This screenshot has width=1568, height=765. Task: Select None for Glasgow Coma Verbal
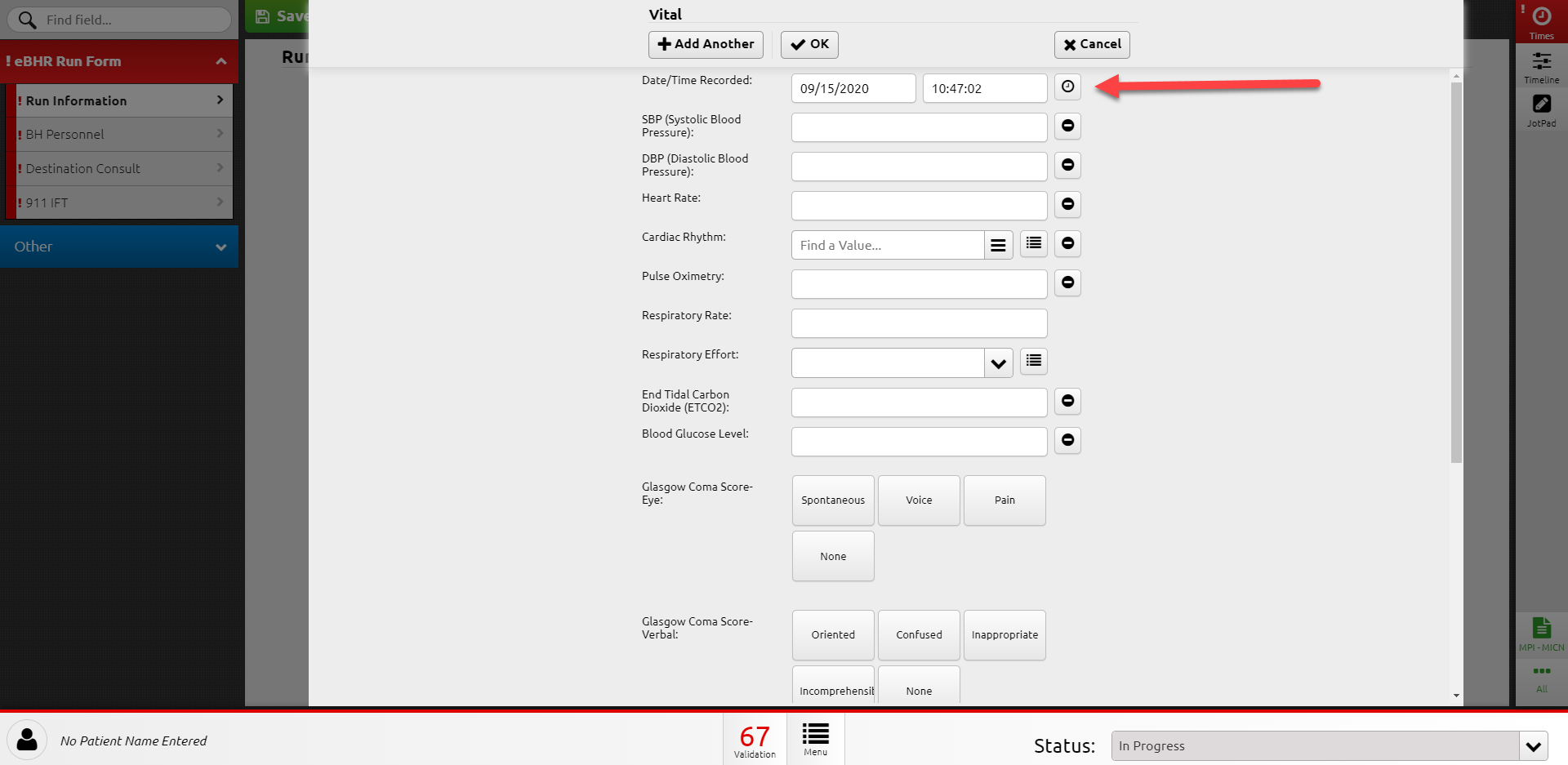919,686
